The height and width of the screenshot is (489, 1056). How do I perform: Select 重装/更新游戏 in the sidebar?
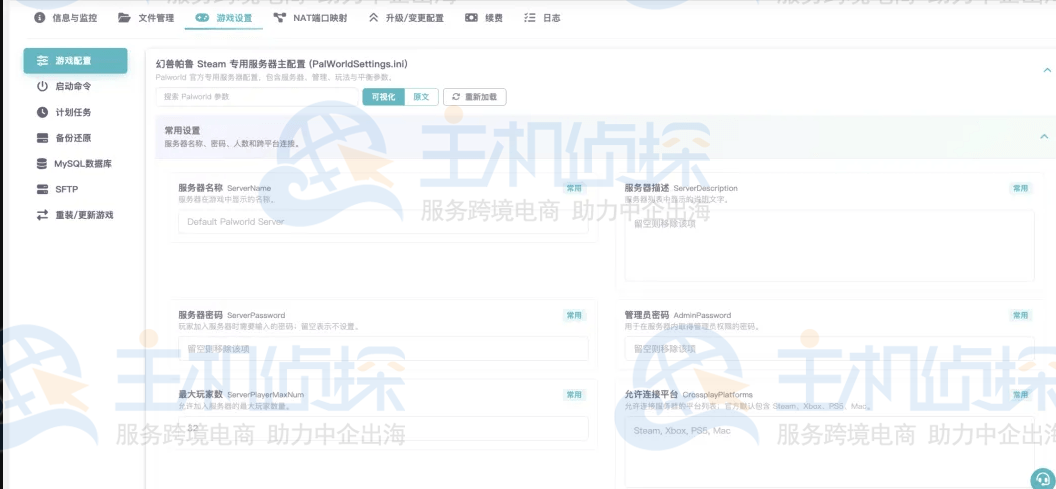(x=75, y=215)
